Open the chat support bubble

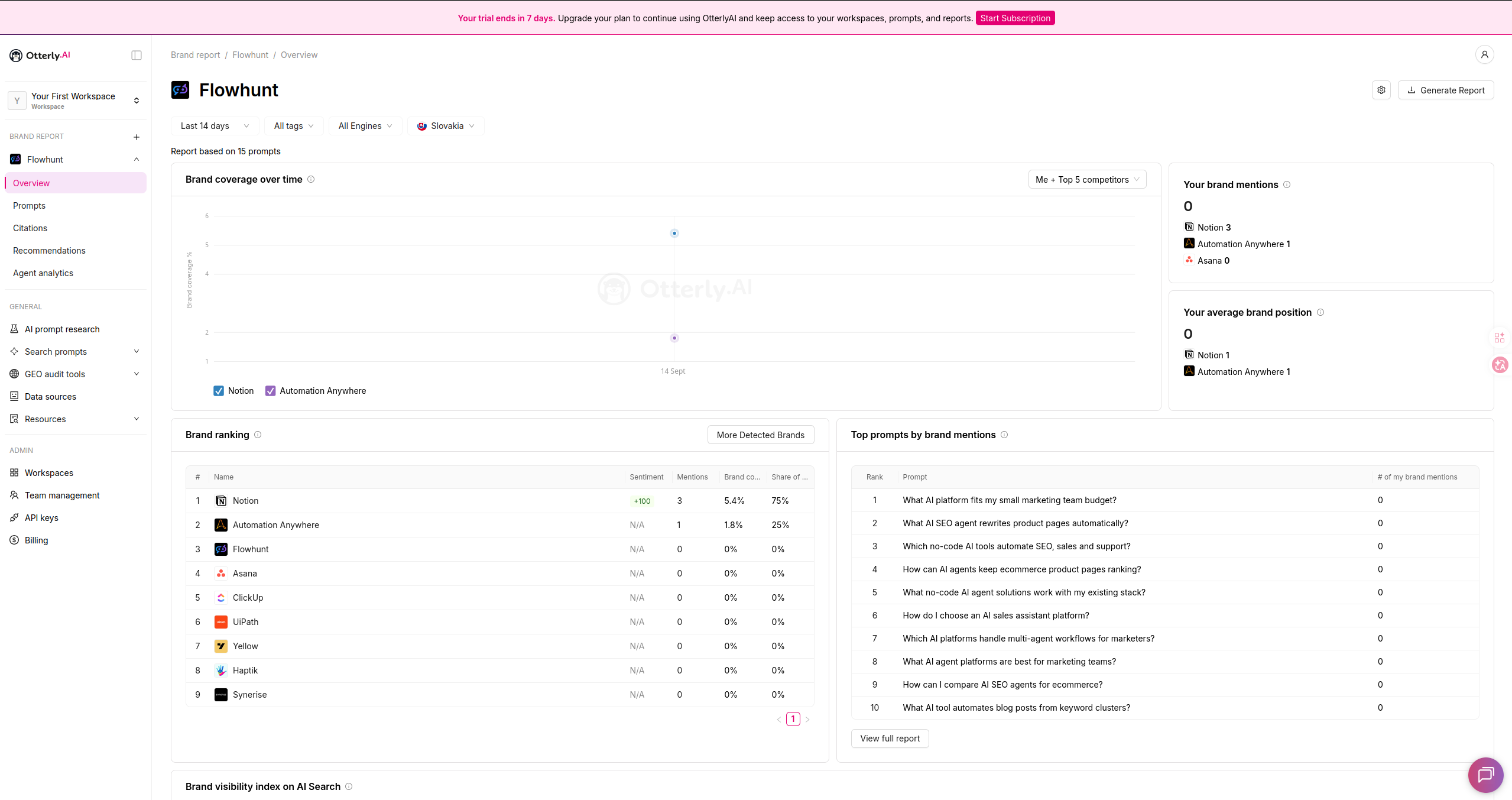click(1485, 775)
